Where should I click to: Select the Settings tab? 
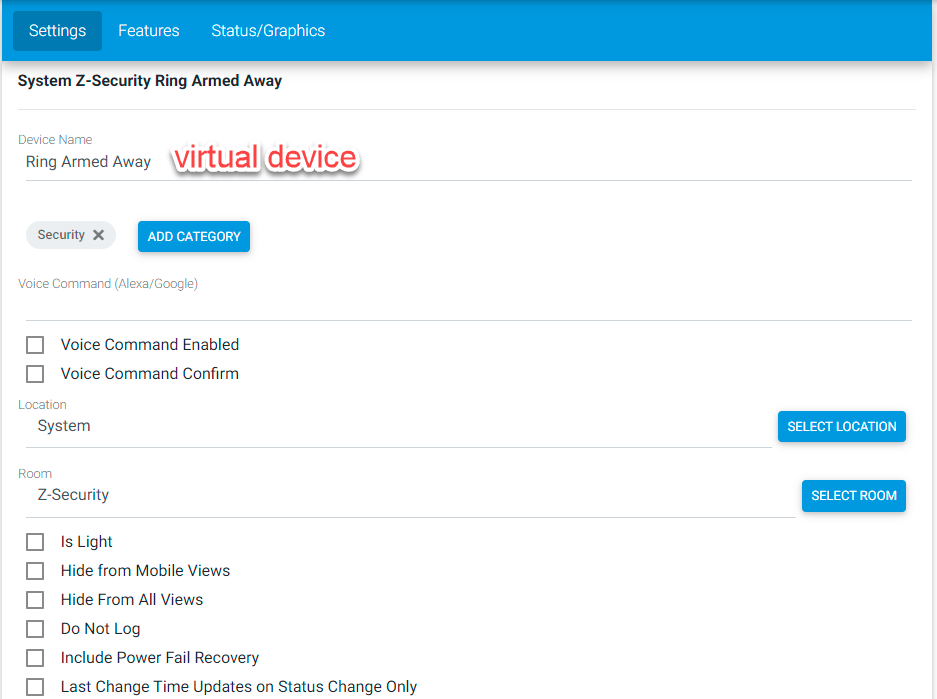click(x=57, y=30)
